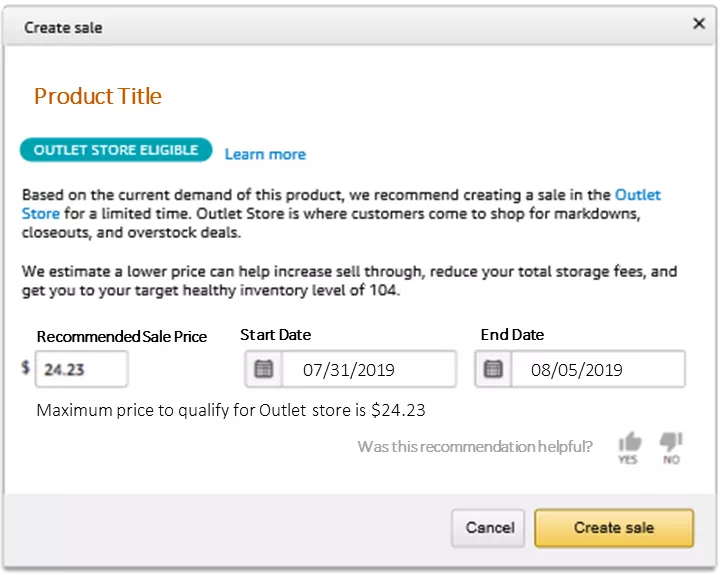Close the Create sale dialog
Screen dimensions: 725x575
pyautogui.click(x=699, y=24)
